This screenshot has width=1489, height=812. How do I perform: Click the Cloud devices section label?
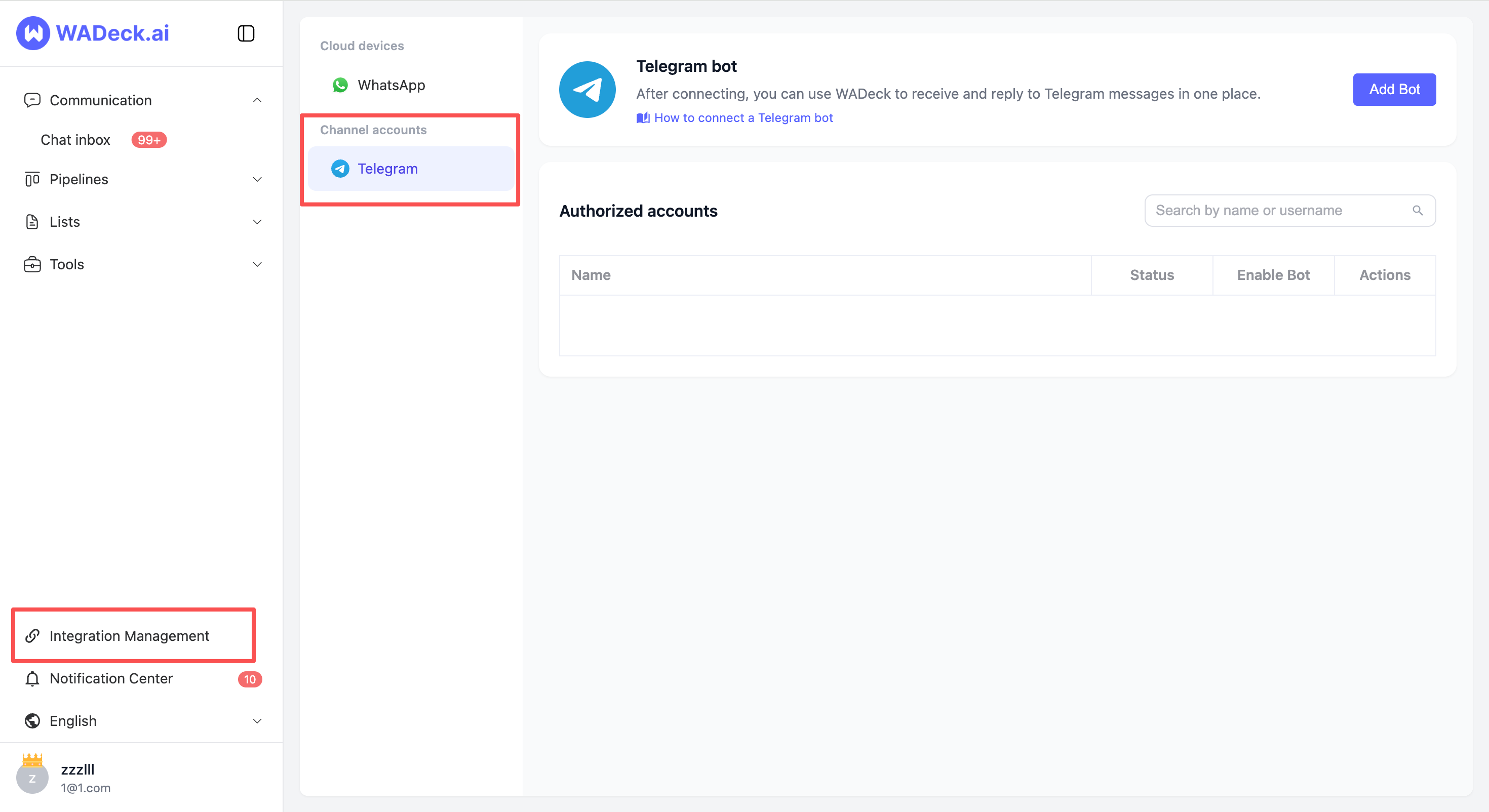pos(362,46)
